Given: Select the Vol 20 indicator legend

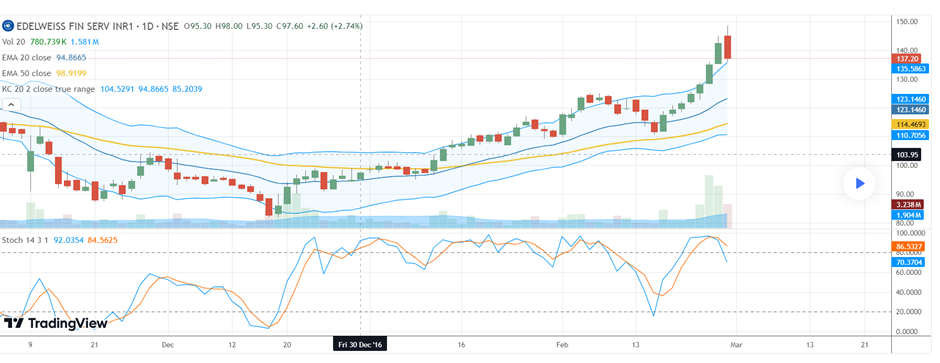Looking at the screenshot, I should tap(14, 42).
